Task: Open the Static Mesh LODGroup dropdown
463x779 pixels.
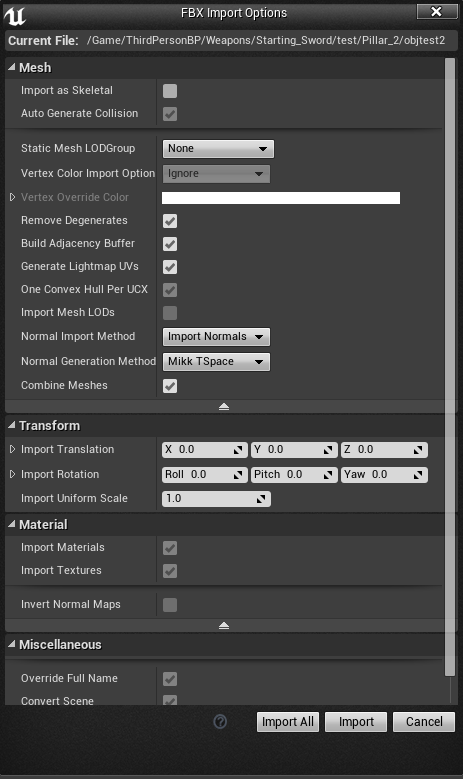Action: tap(218, 149)
